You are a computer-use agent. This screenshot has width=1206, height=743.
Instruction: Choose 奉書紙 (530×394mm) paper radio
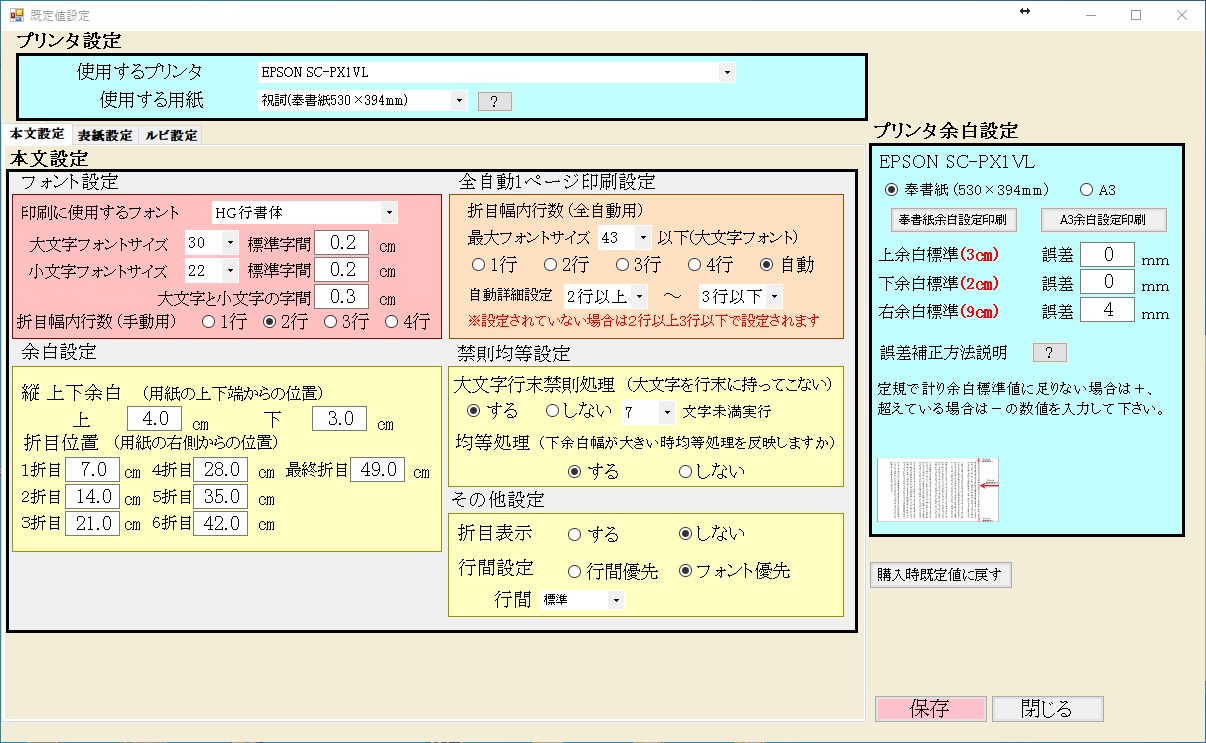point(967,190)
